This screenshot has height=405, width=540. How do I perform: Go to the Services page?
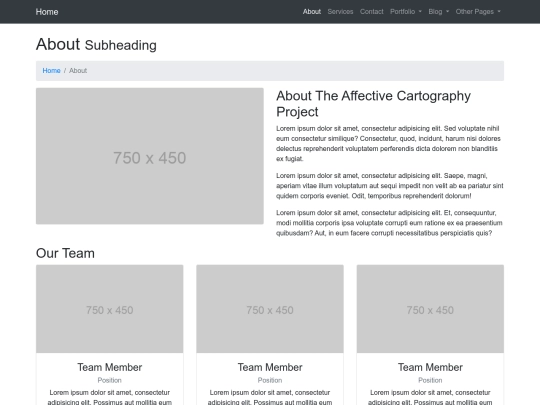click(x=340, y=12)
